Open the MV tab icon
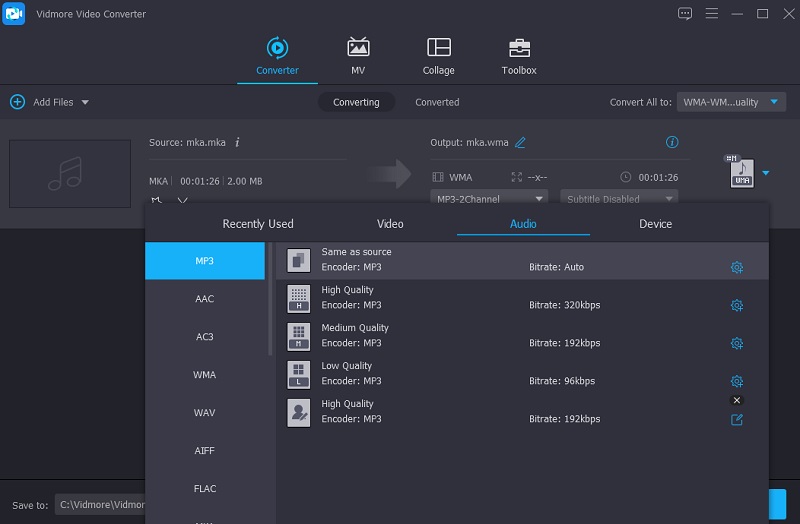This screenshot has width=800, height=524. [x=358, y=48]
